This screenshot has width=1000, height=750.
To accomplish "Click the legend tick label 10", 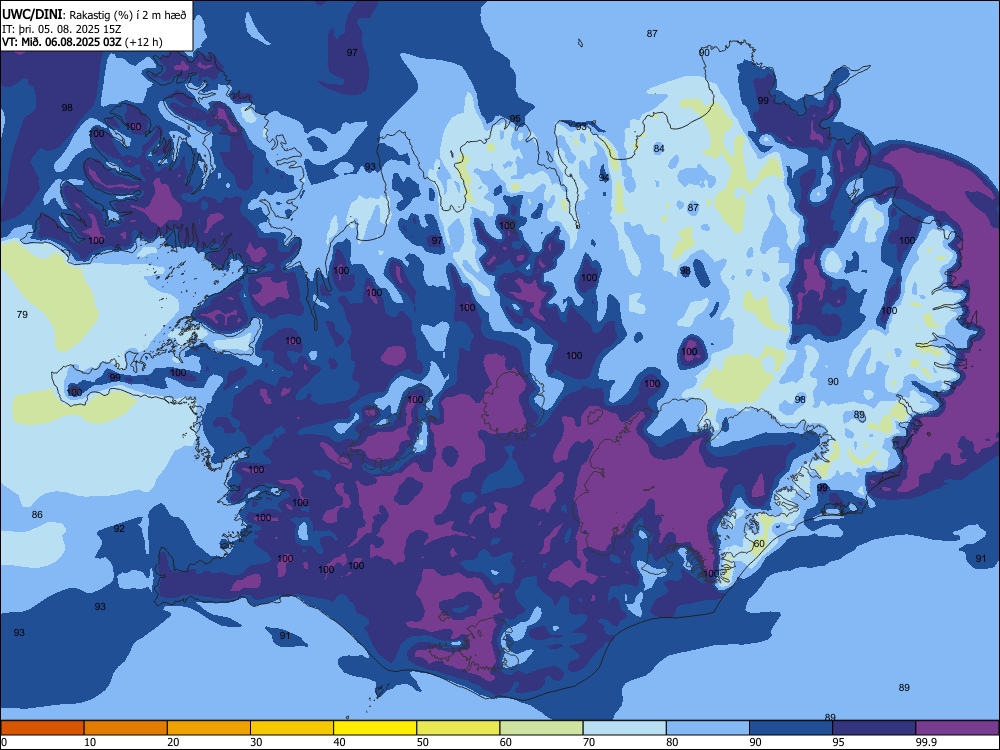I will [90, 742].
